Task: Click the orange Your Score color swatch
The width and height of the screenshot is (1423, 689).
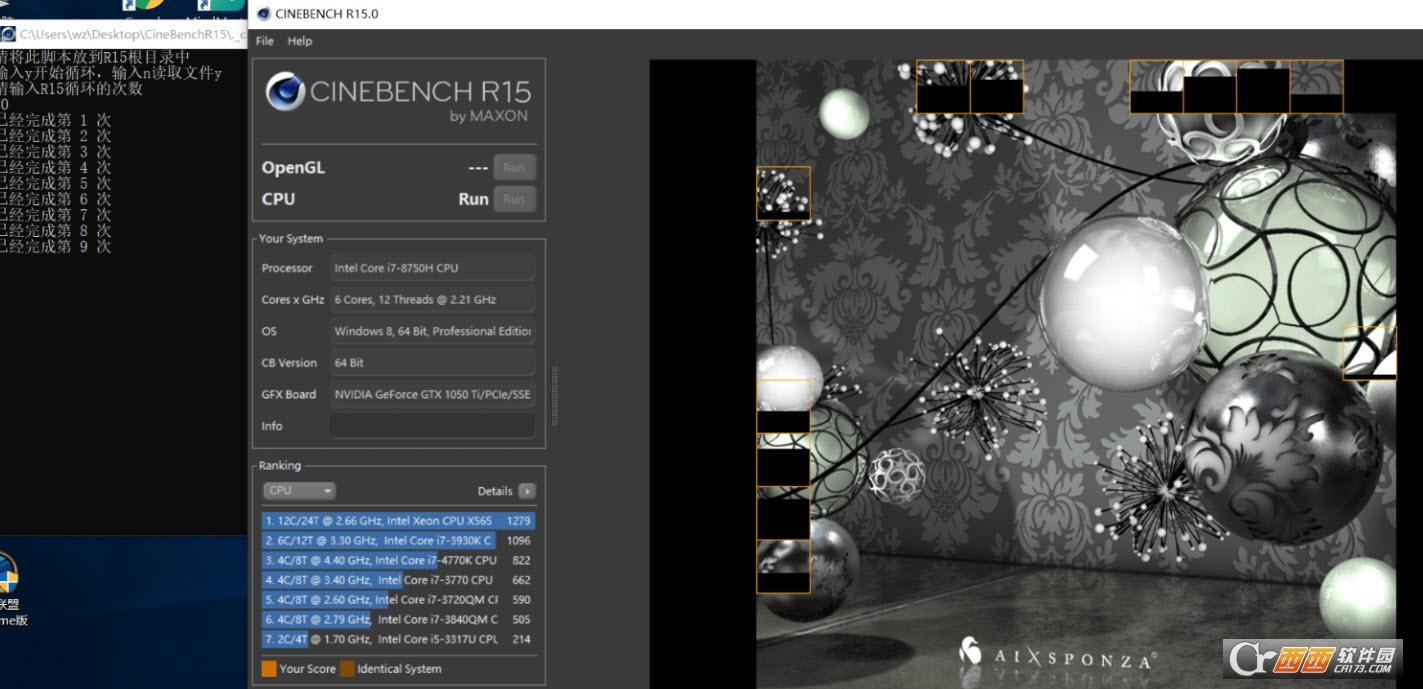Action: pos(269,669)
